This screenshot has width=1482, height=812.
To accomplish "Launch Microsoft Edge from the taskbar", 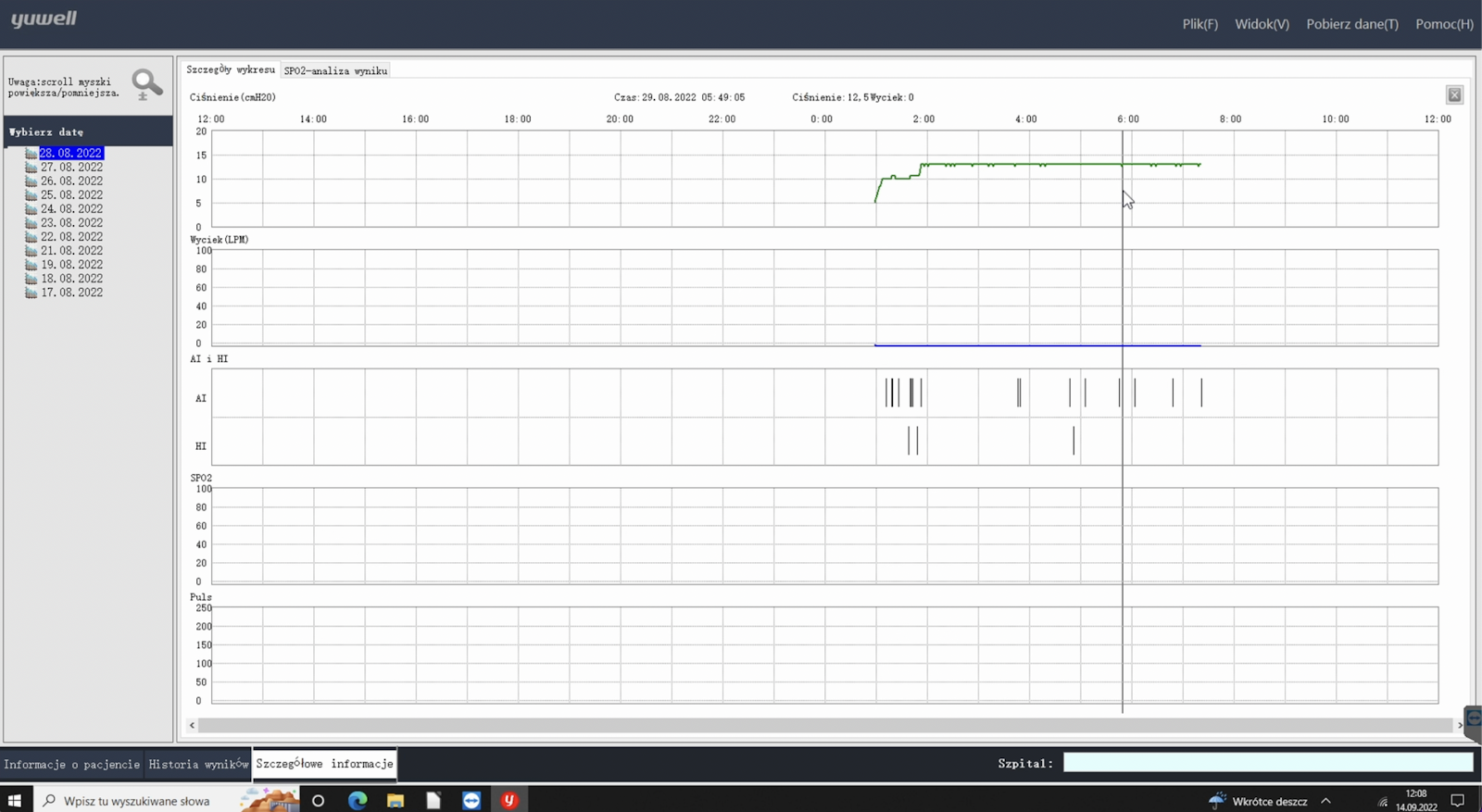I will pyautogui.click(x=358, y=800).
